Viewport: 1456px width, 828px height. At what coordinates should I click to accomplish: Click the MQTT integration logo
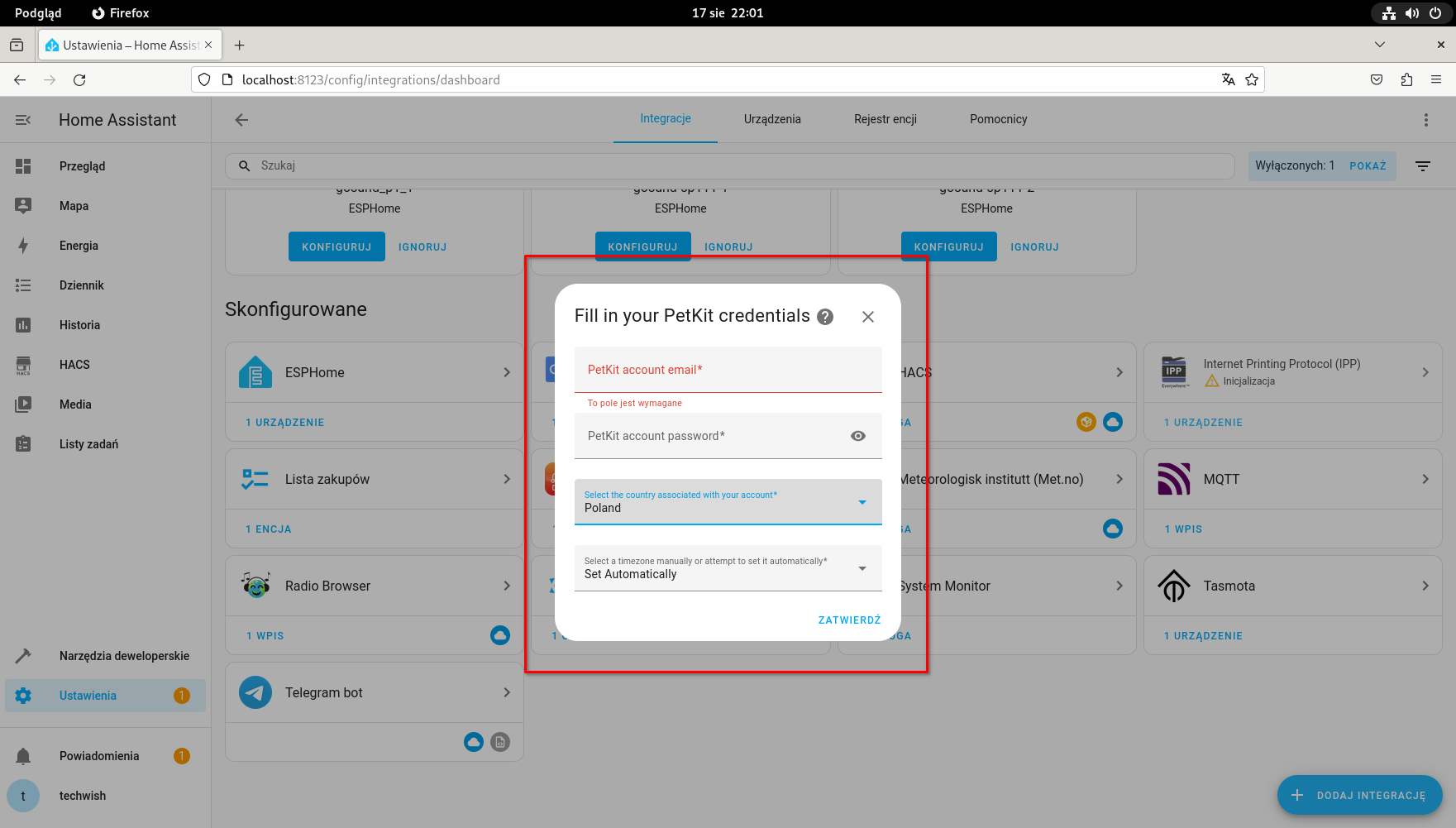tap(1174, 480)
